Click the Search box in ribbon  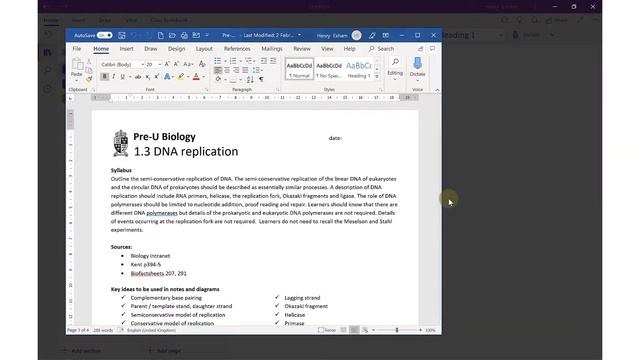(382, 49)
